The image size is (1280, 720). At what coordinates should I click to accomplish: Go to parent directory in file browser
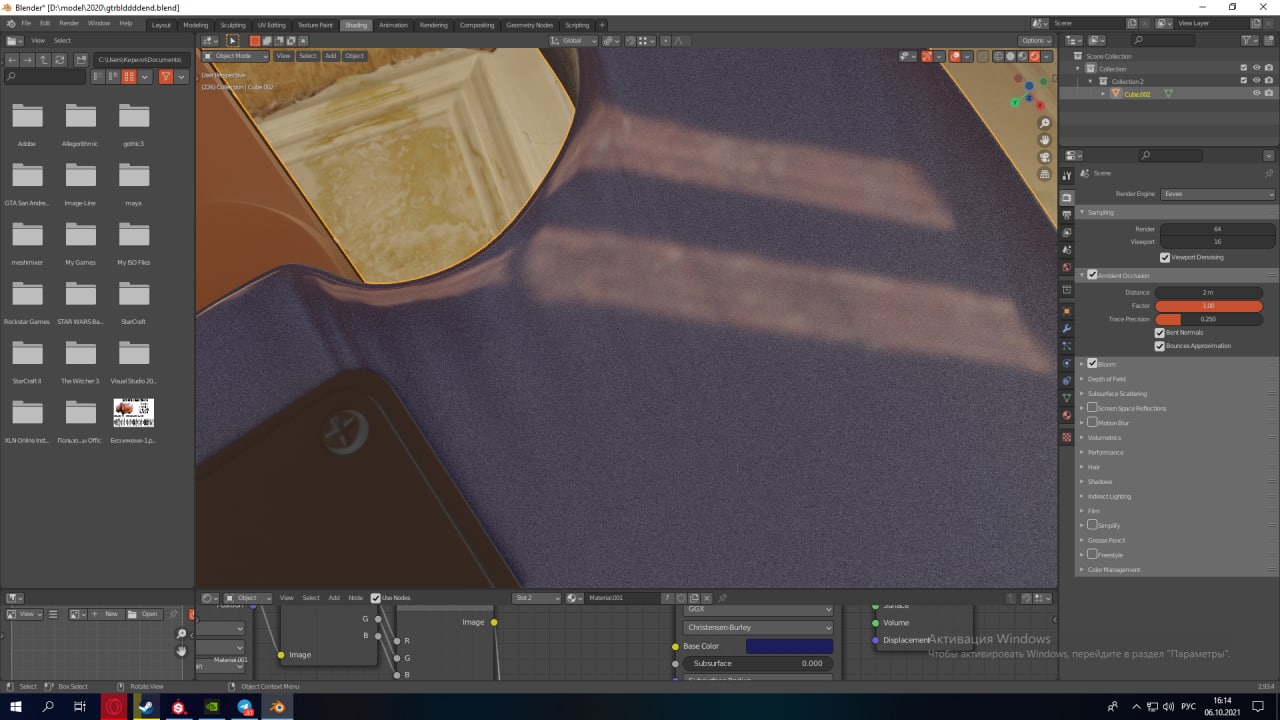(x=44, y=60)
